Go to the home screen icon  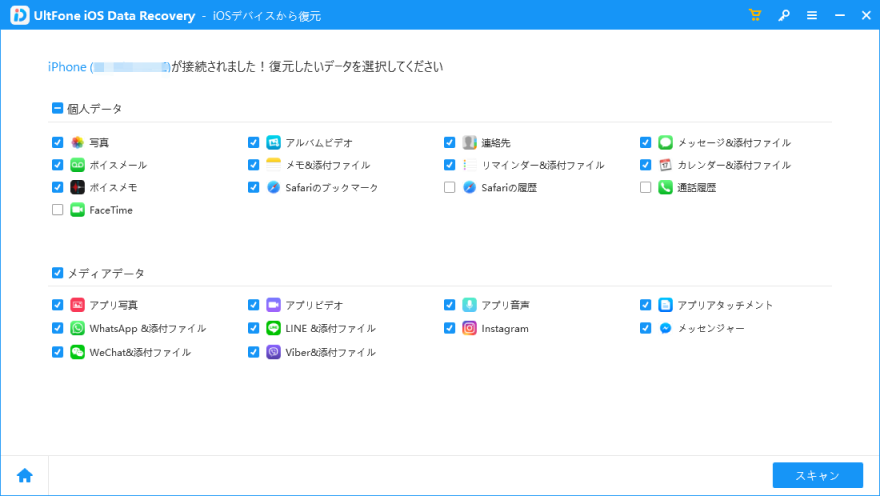point(25,476)
